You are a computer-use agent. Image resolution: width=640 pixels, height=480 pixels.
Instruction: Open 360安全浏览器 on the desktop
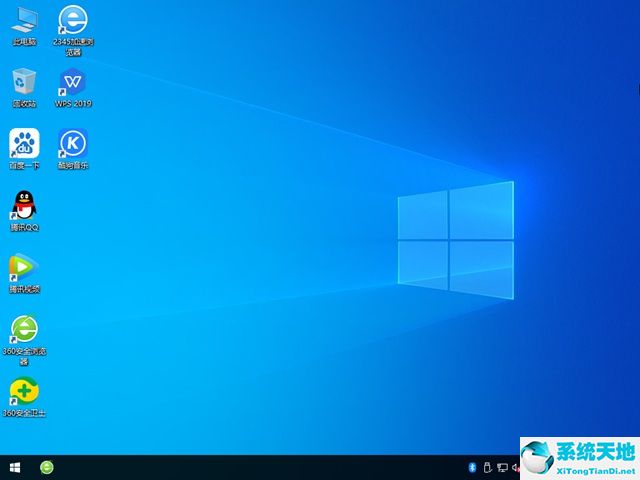click(x=24, y=330)
